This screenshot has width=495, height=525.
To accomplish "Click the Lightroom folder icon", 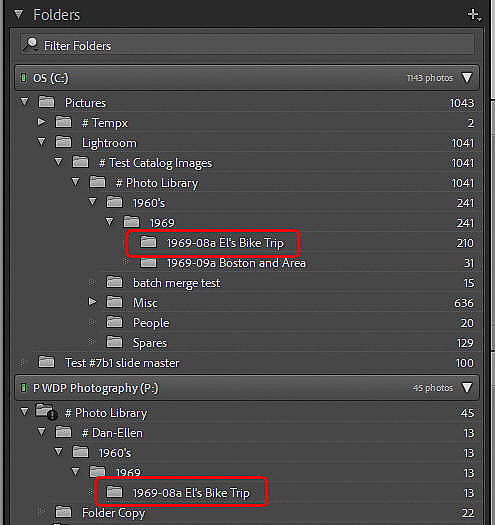I will (63, 142).
